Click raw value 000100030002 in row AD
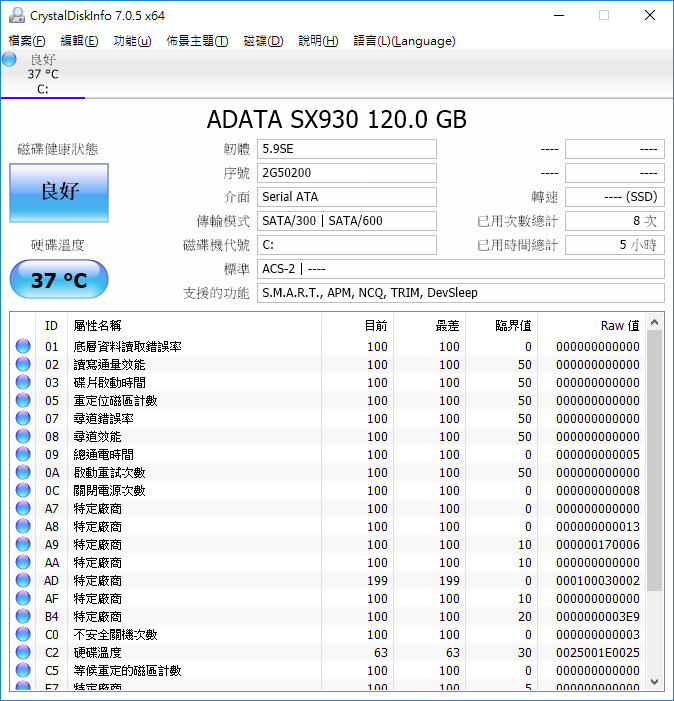This screenshot has width=674, height=701. point(598,580)
